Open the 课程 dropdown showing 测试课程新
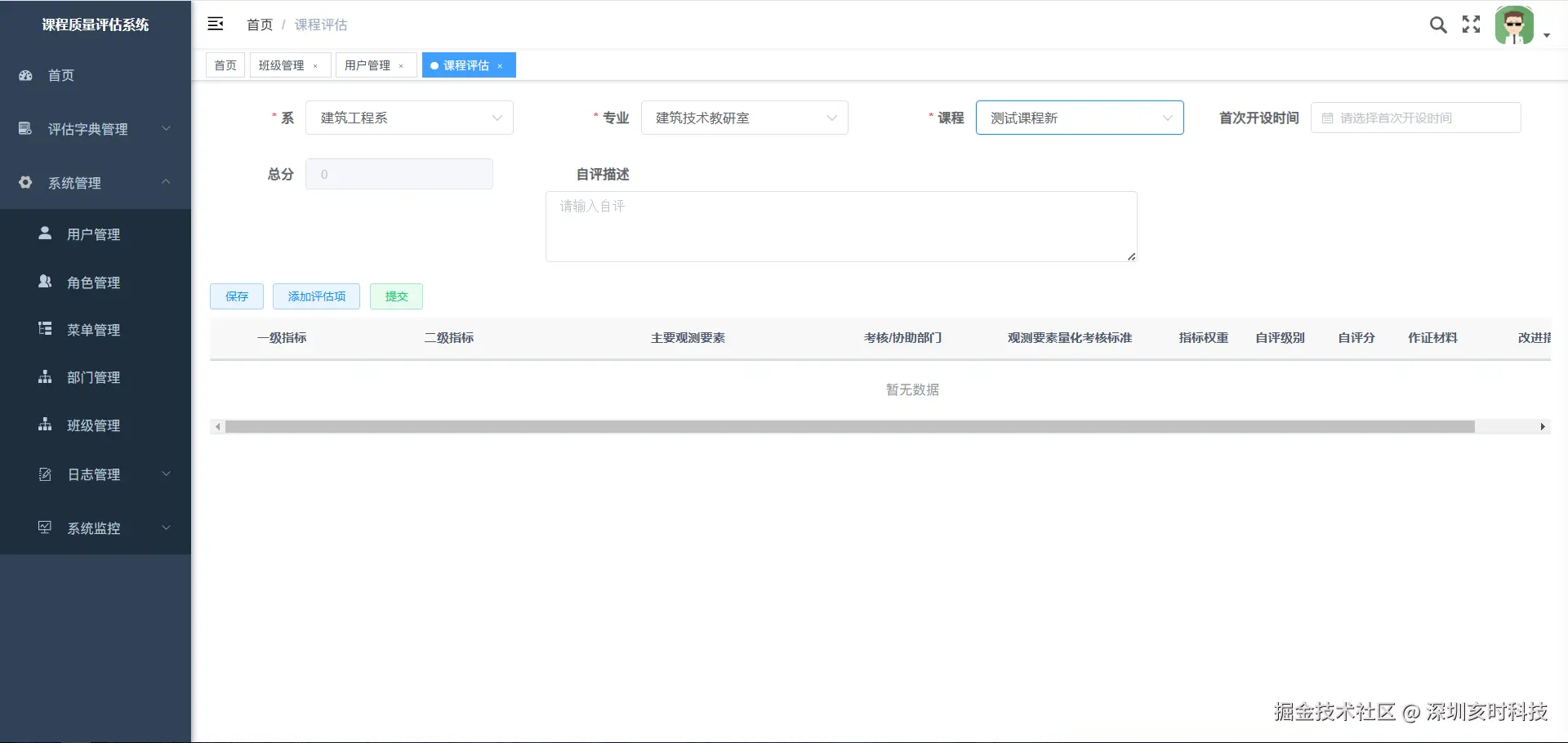 coord(1080,118)
